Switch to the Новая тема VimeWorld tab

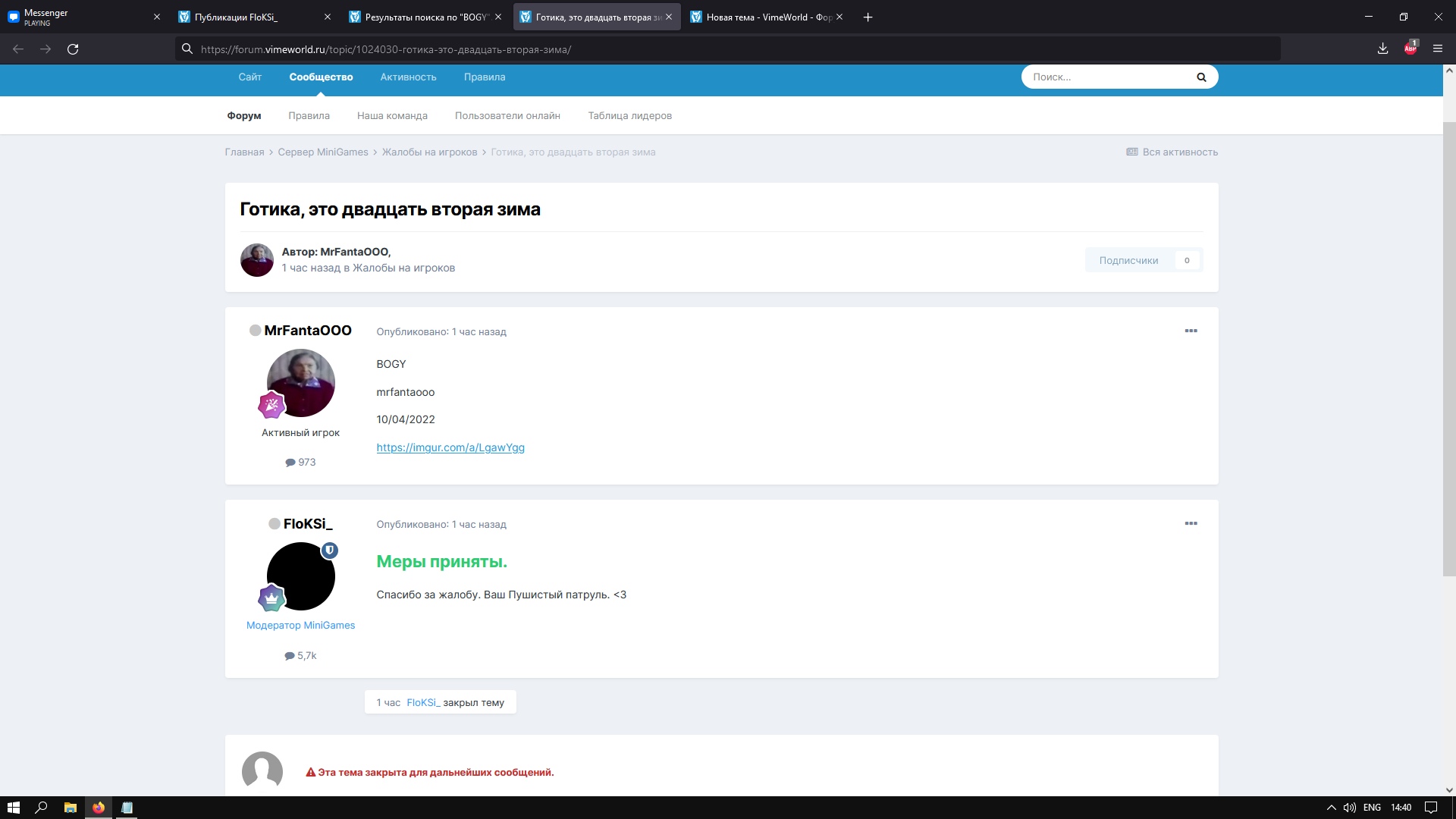coord(766,17)
